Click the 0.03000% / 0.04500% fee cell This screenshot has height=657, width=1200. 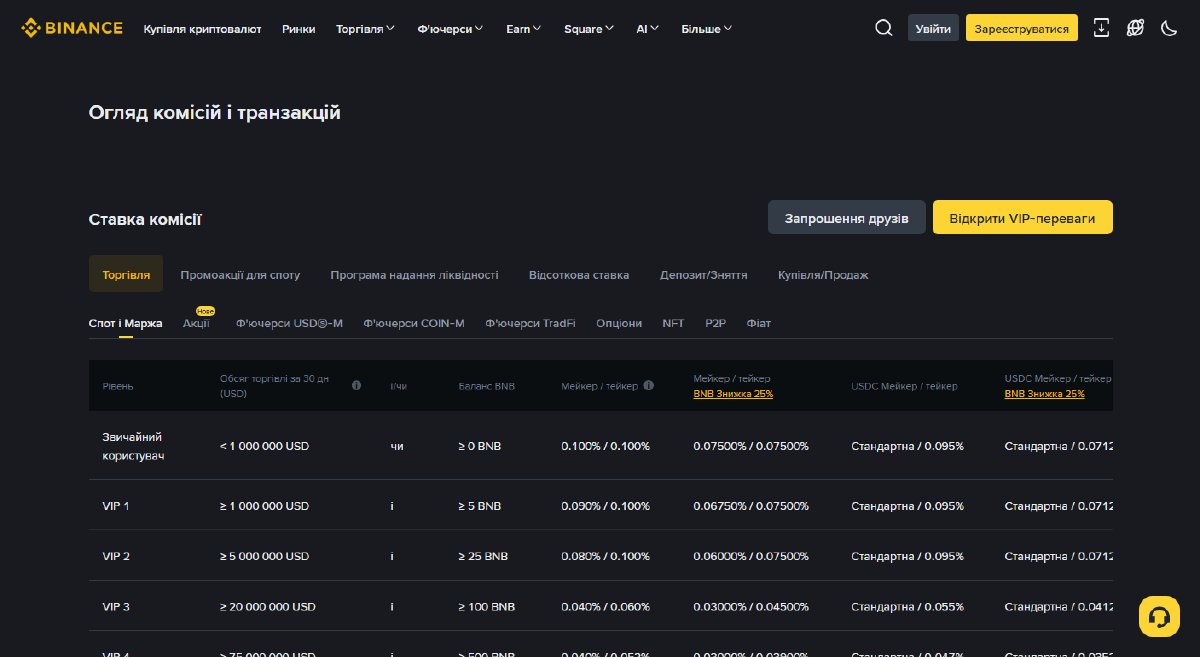coord(751,606)
